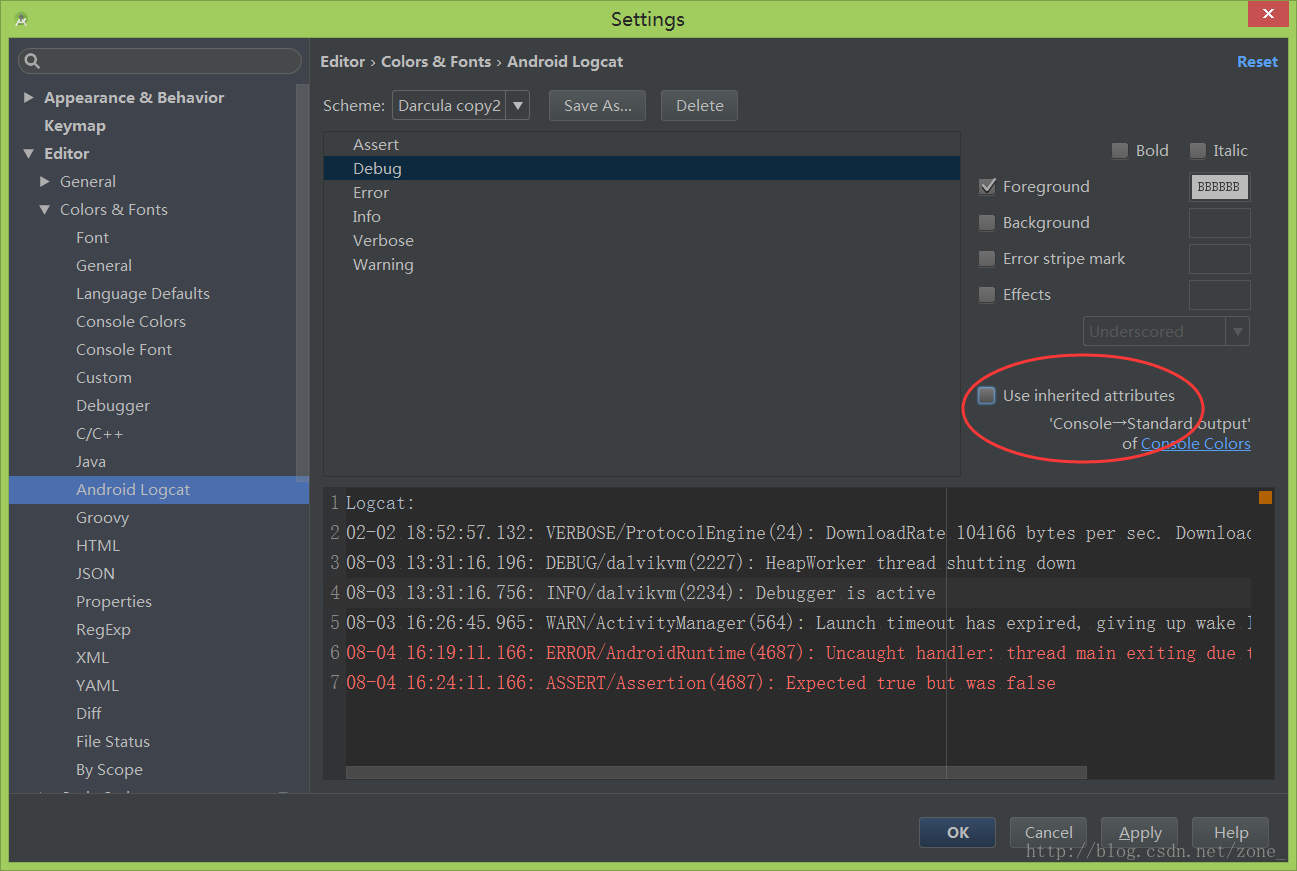Enable the Background checkbox
Viewport: 1297px width, 871px height.
[x=987, y=223]
